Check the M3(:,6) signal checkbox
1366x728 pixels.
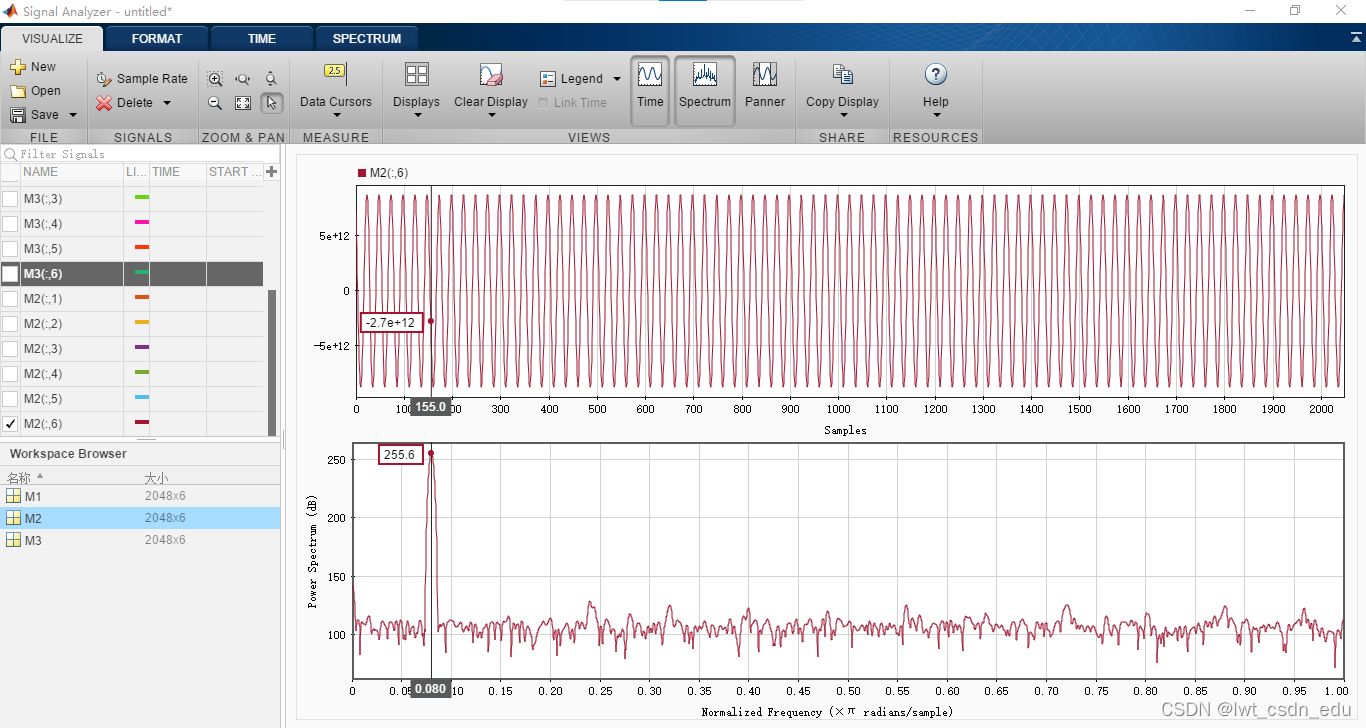(x=10, y=274)
